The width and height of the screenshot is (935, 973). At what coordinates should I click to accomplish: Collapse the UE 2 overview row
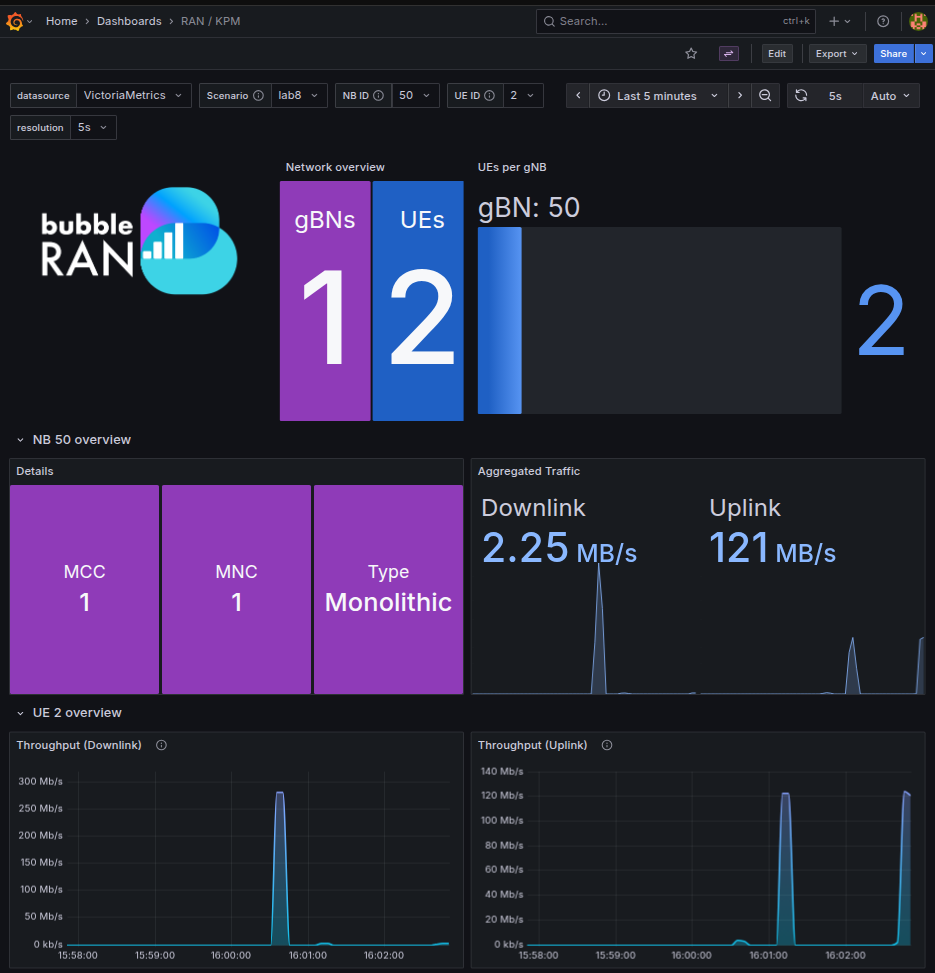tap(20, 713)
